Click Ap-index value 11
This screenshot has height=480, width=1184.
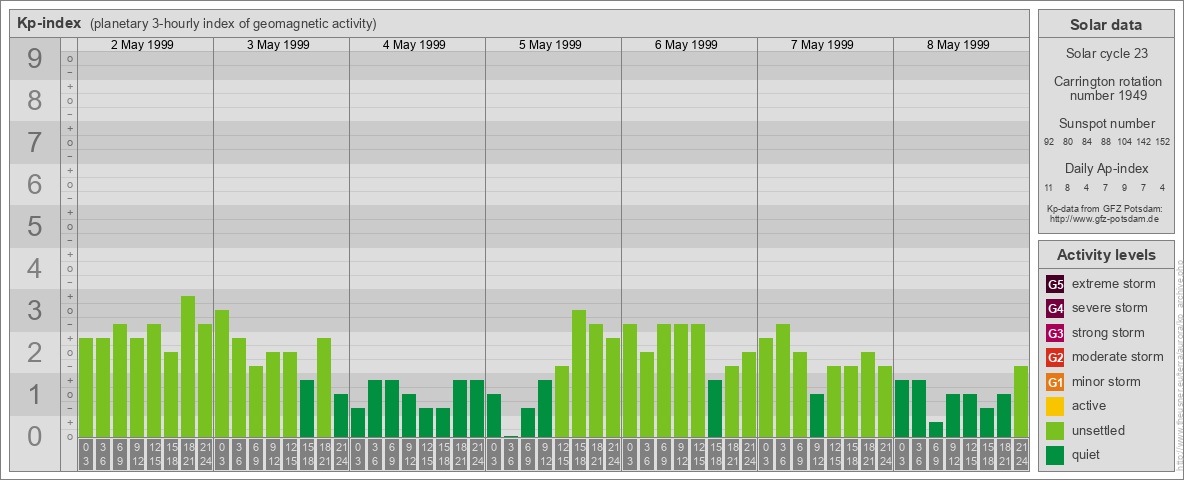tap(1049, 187)
